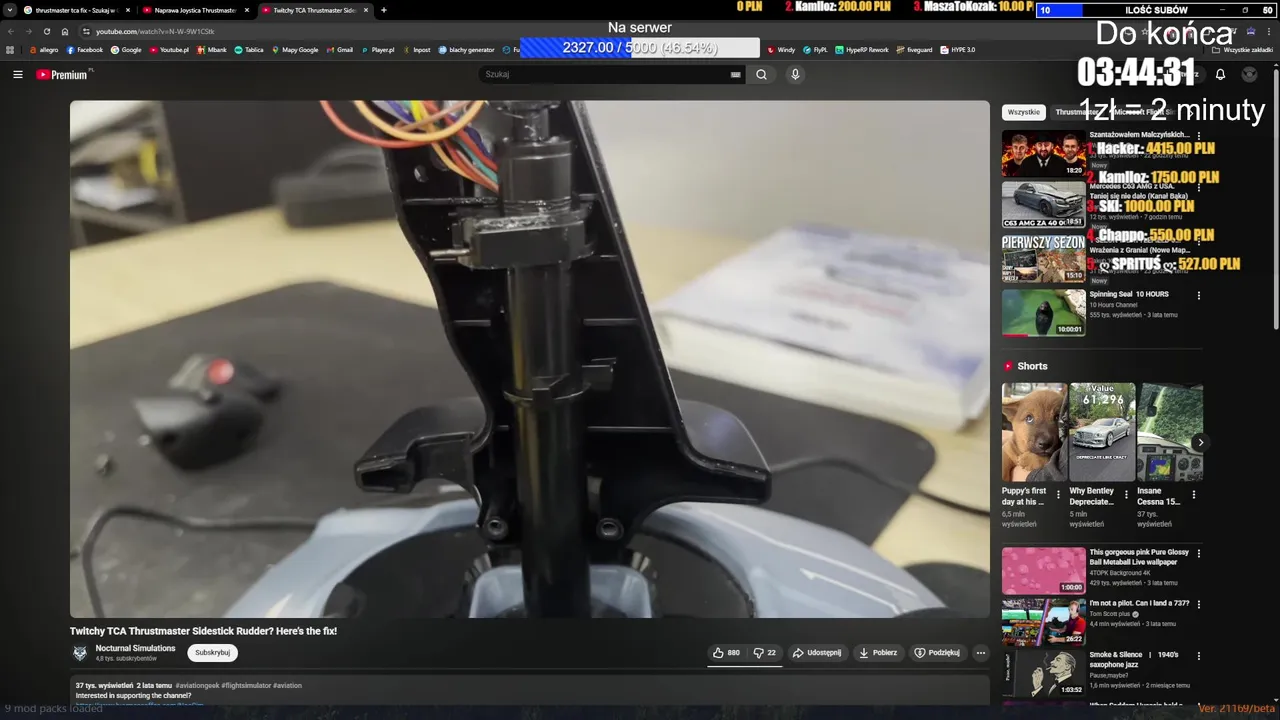Open YouTube notifications bell
Screen dimensions: 1280x720
coord(1220,74)
